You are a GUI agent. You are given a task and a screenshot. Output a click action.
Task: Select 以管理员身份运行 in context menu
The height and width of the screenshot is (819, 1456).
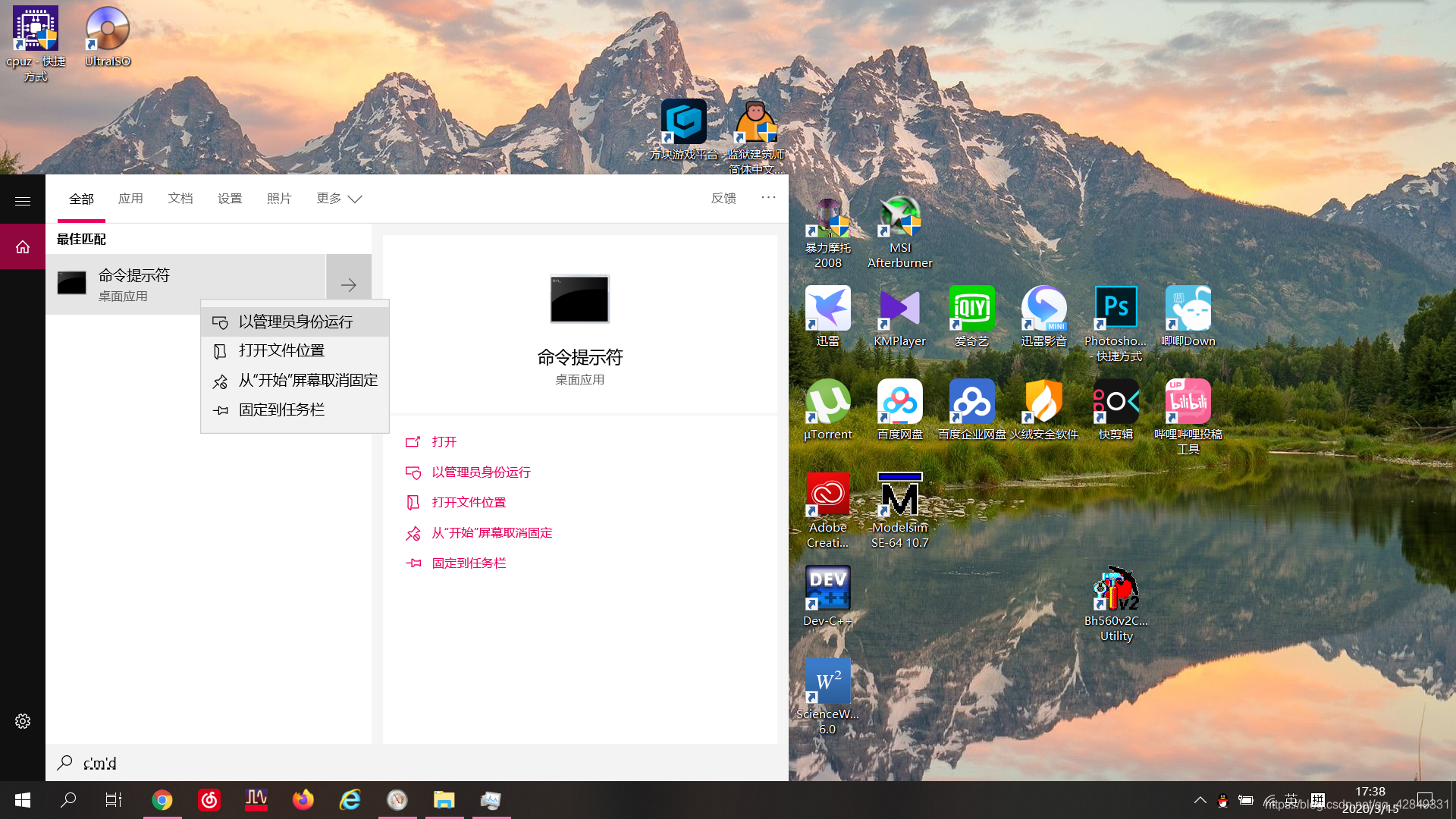click(x=296, y=322)
